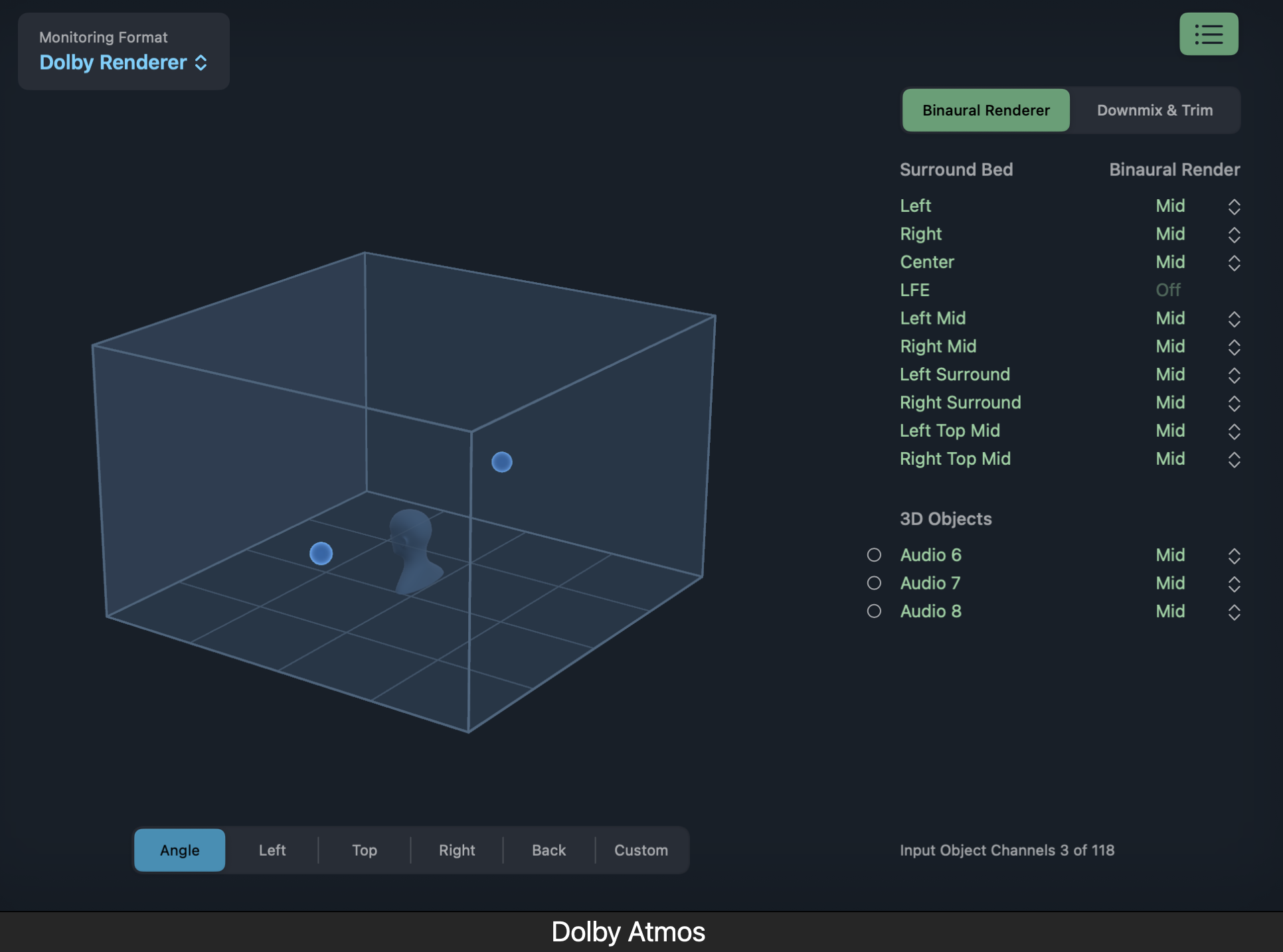
Task: Change binaural render mode for Audio 7
Action: [1234, 584]
